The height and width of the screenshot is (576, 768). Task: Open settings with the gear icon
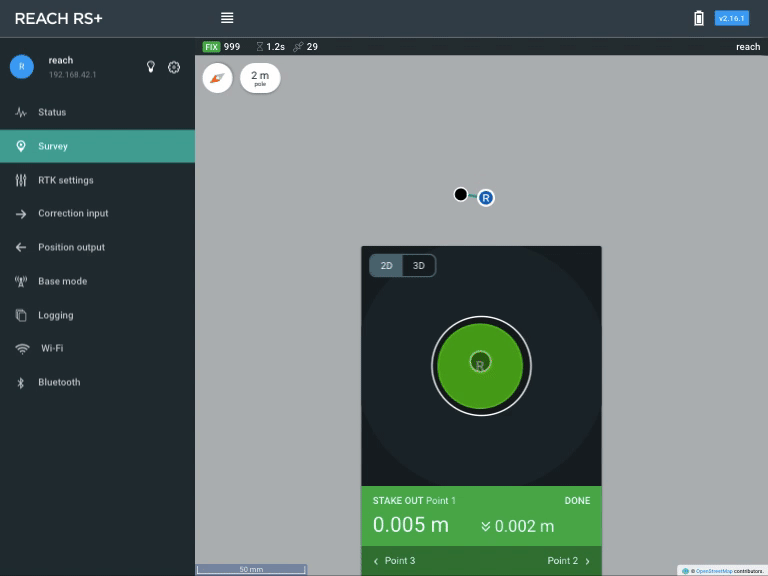coord(174,67)
